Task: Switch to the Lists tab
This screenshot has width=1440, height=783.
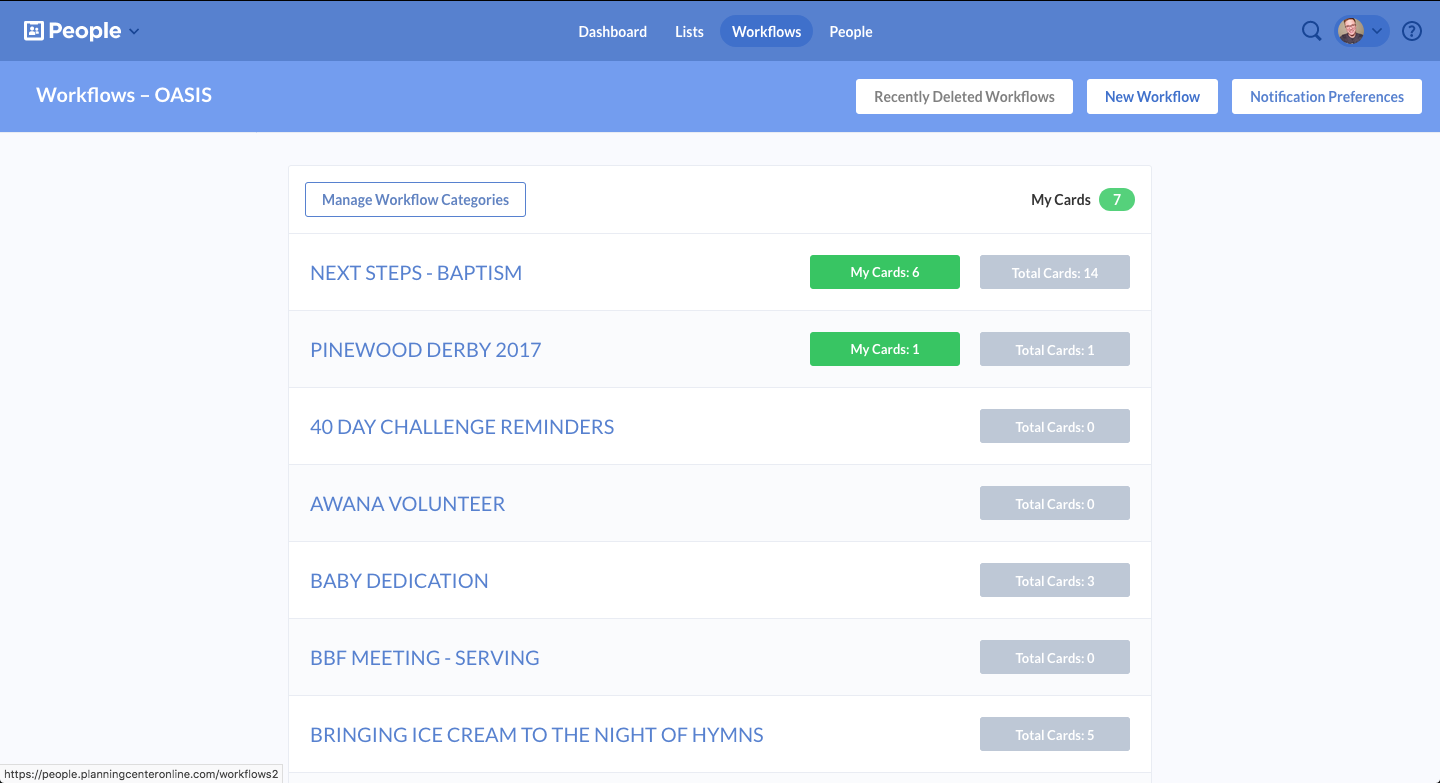Action: tap(689, 32)
